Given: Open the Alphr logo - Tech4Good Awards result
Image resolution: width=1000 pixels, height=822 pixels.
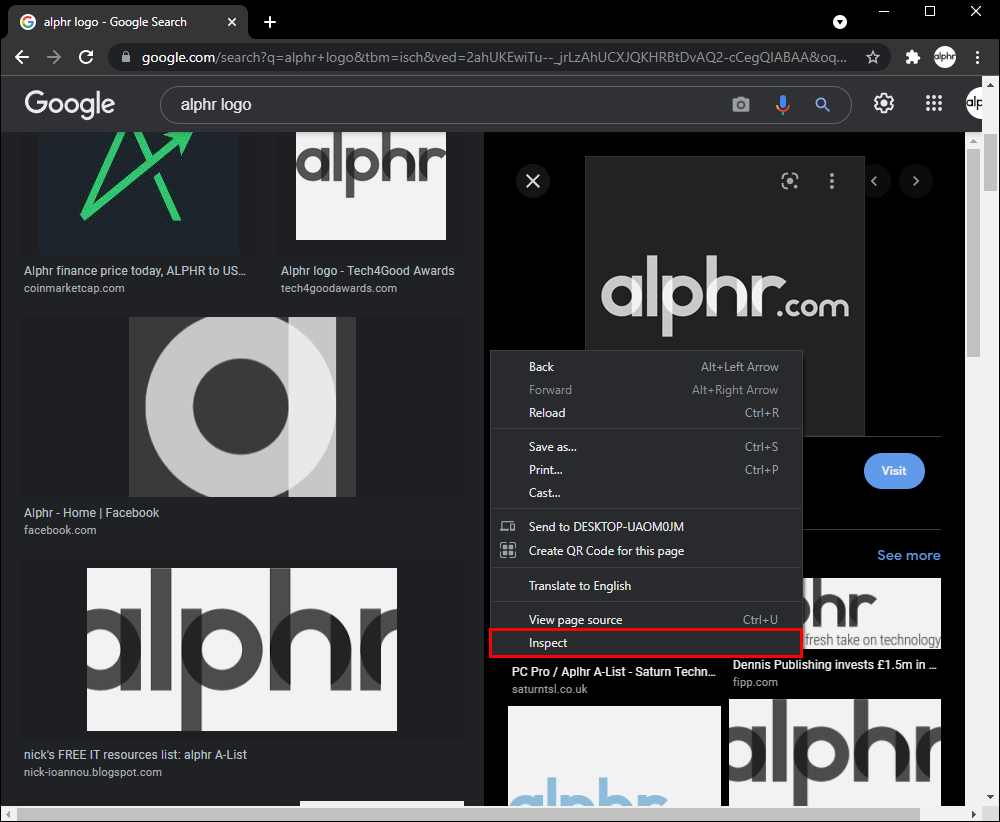Looking at the screenshot, I should [x=367, y=271].
